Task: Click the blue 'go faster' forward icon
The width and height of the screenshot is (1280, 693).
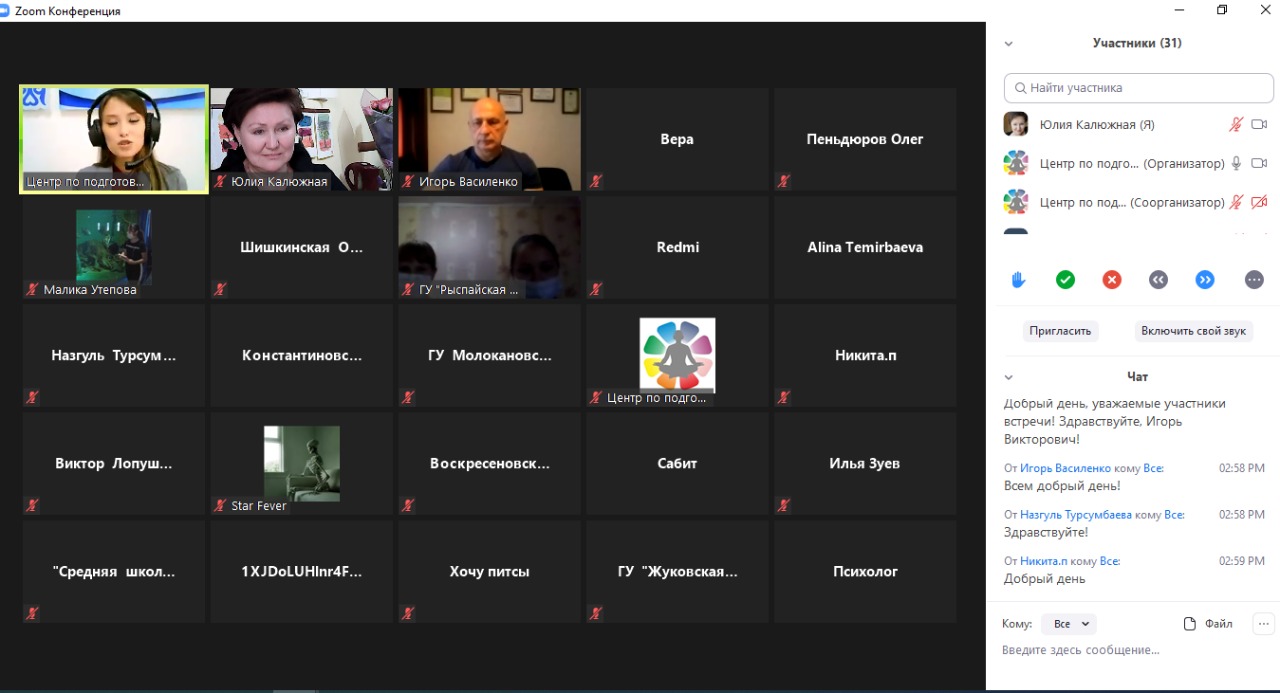Action: click(x=1205, y=280)
